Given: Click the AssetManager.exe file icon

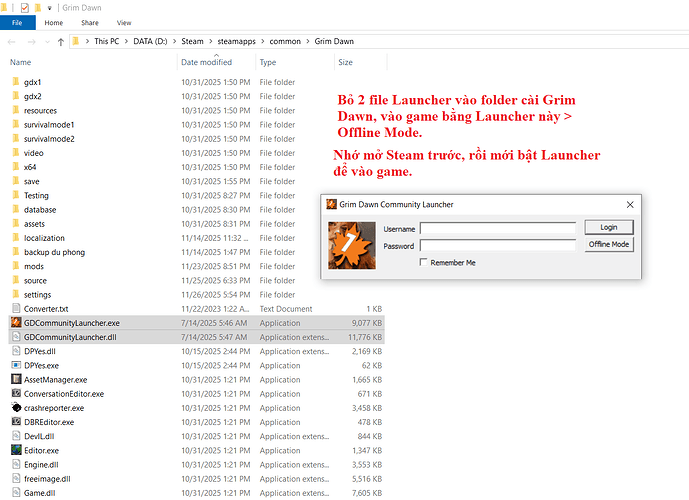Looking at the screenshot, I should [15, 380].
